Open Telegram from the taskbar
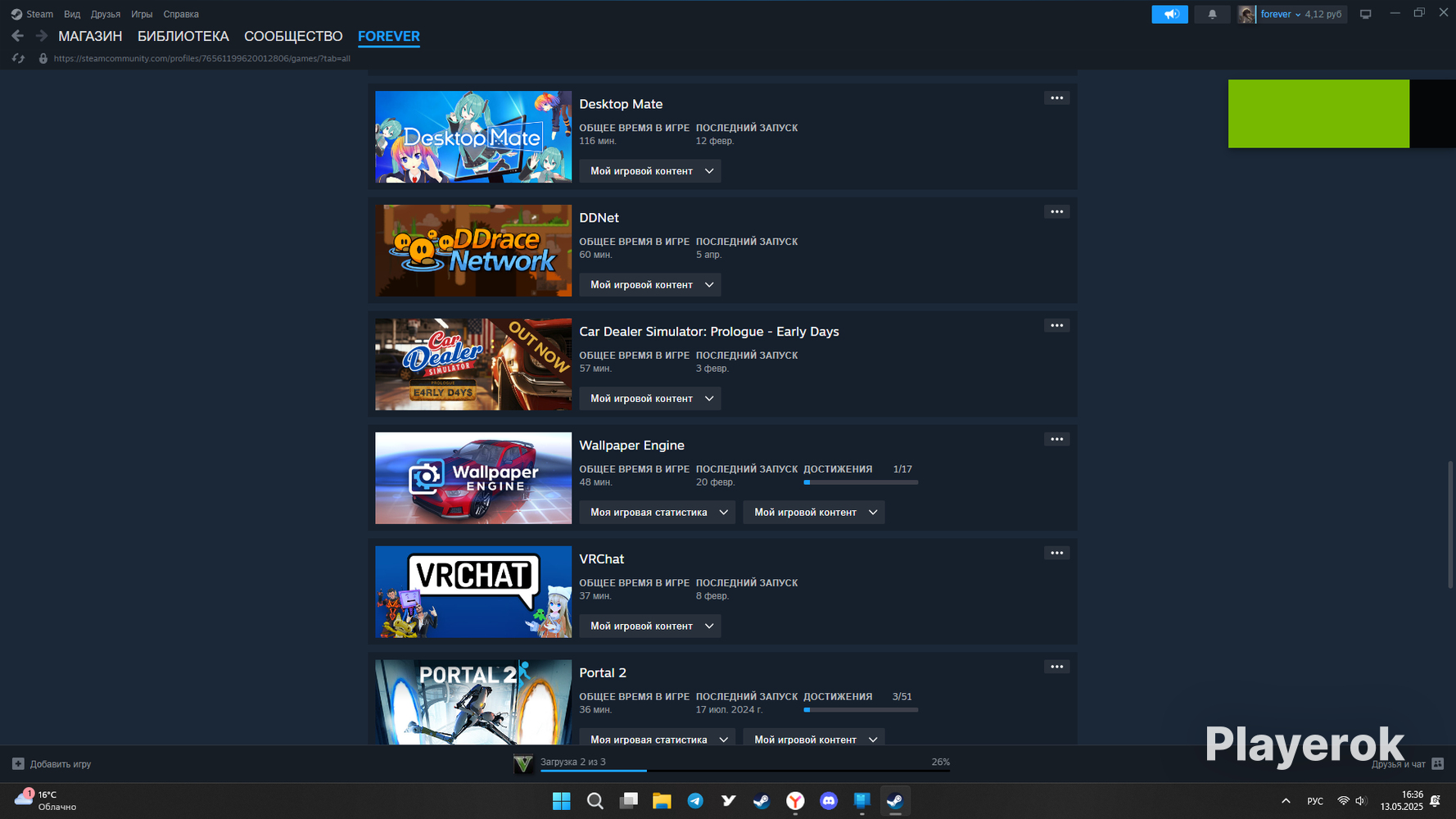Image resolution: width=1456 pixels, height=819 pixels. point(695,801)
